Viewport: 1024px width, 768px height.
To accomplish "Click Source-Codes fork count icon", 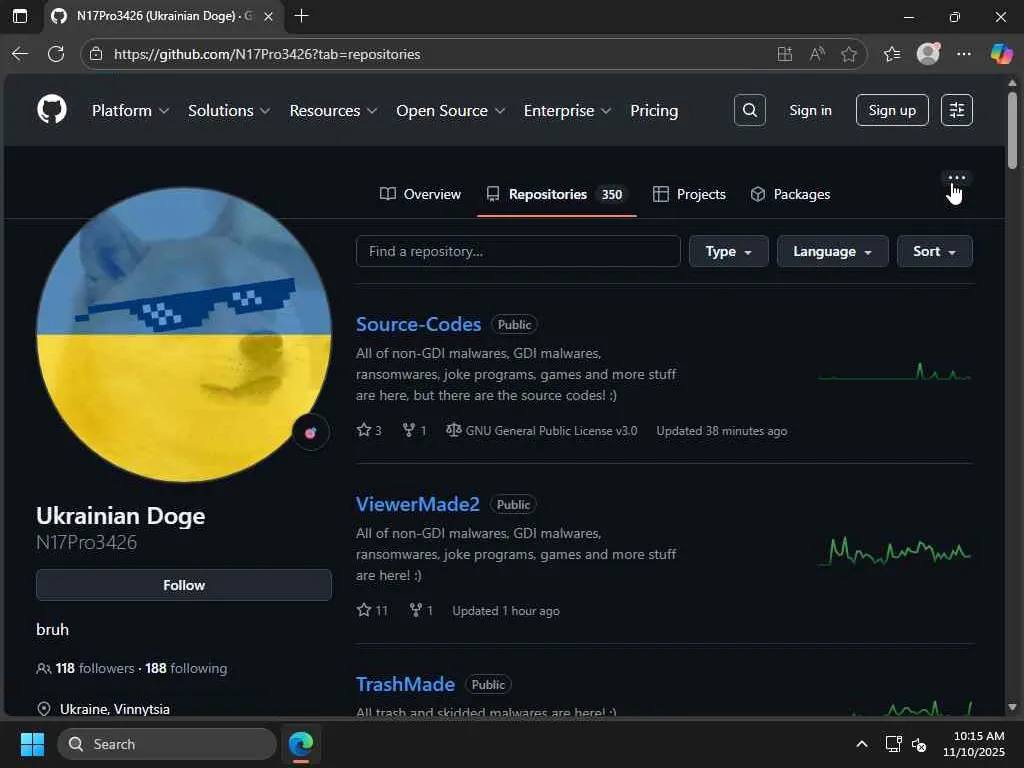I will click(x=408, y=430).
